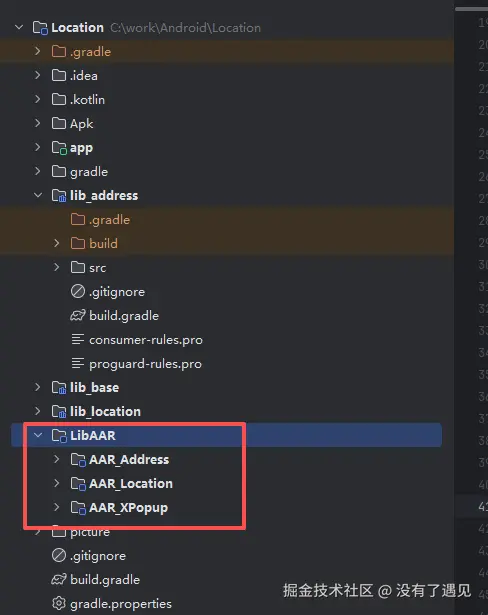Viewport: 488px width, 615px height.
Task: Expand the lib_location module
Action: pyautogui.click(x=38, y=411)
